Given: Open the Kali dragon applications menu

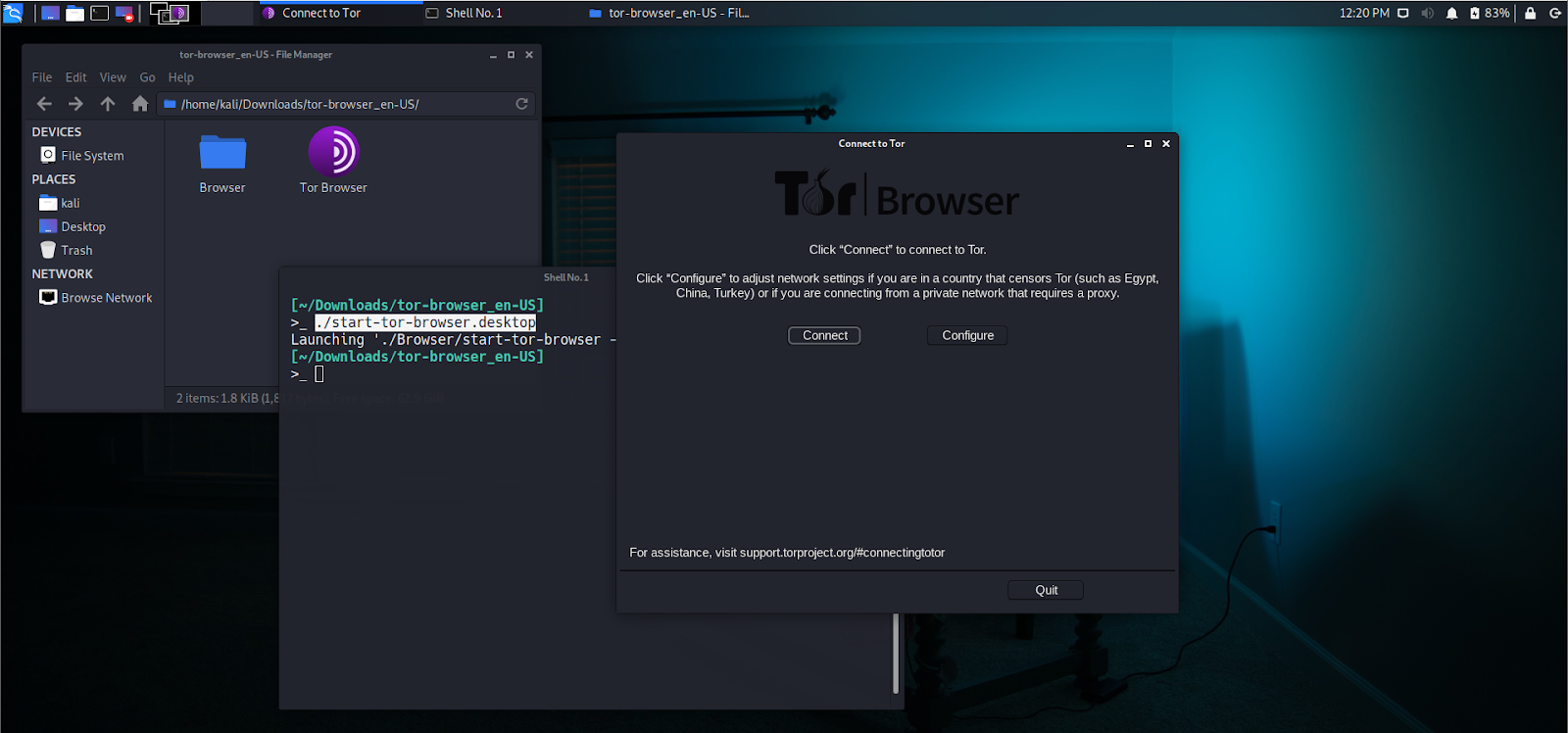Looking at the screenshot, I should click(13, 13).
